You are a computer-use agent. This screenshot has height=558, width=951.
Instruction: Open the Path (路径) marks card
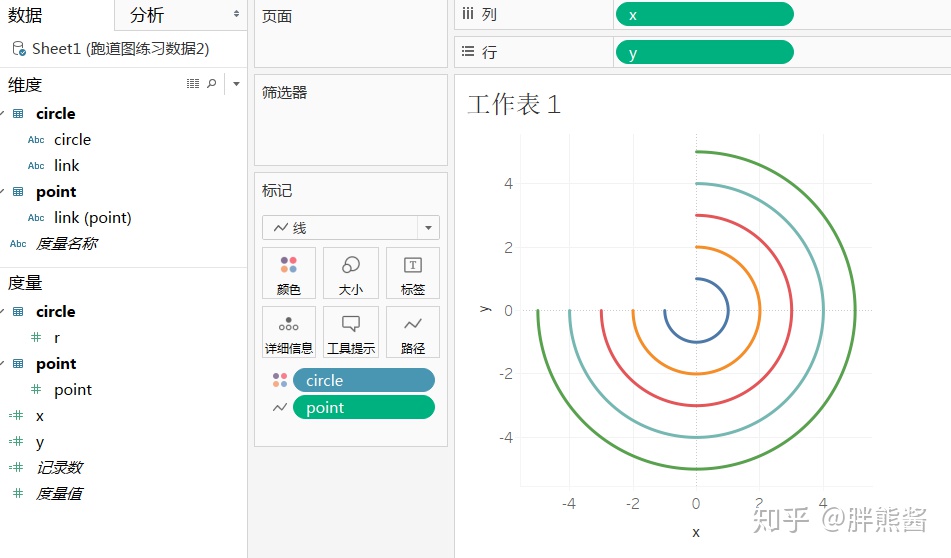[x=412, y=332]
